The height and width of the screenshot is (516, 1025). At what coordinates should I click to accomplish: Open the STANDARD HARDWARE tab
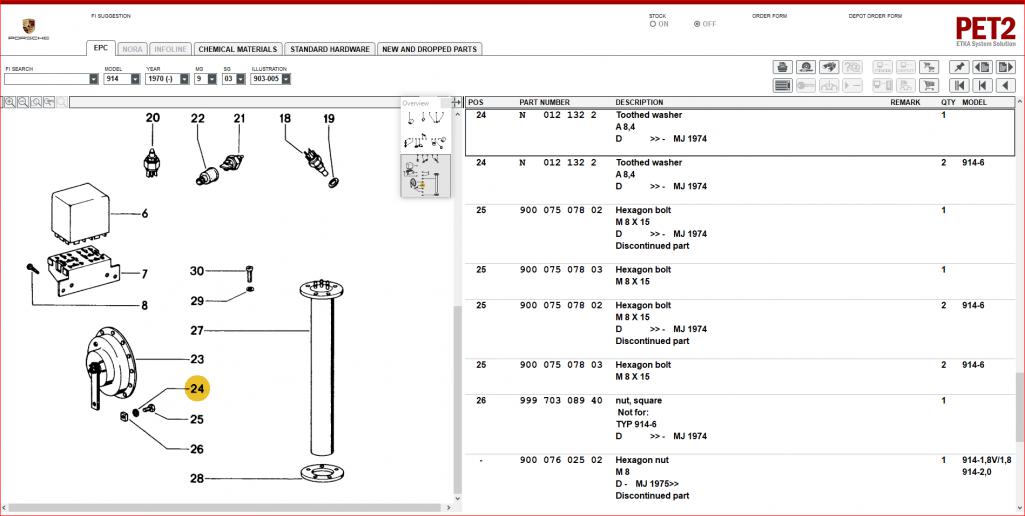(329, 49)
